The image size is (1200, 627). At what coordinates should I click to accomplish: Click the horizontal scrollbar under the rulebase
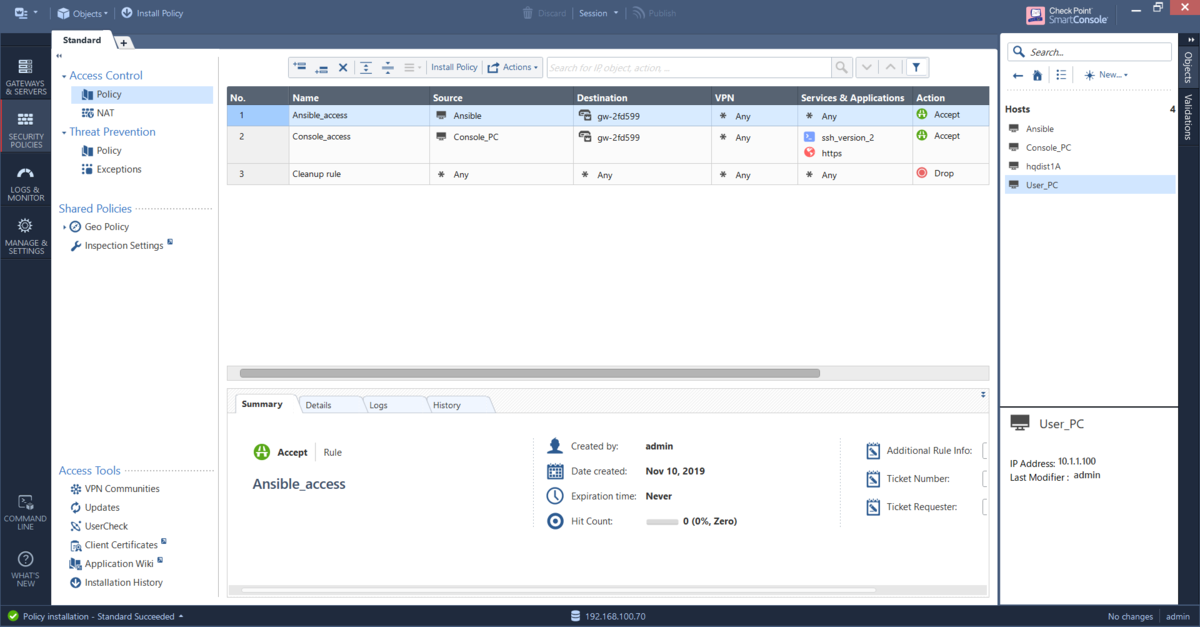pos(530,373)
